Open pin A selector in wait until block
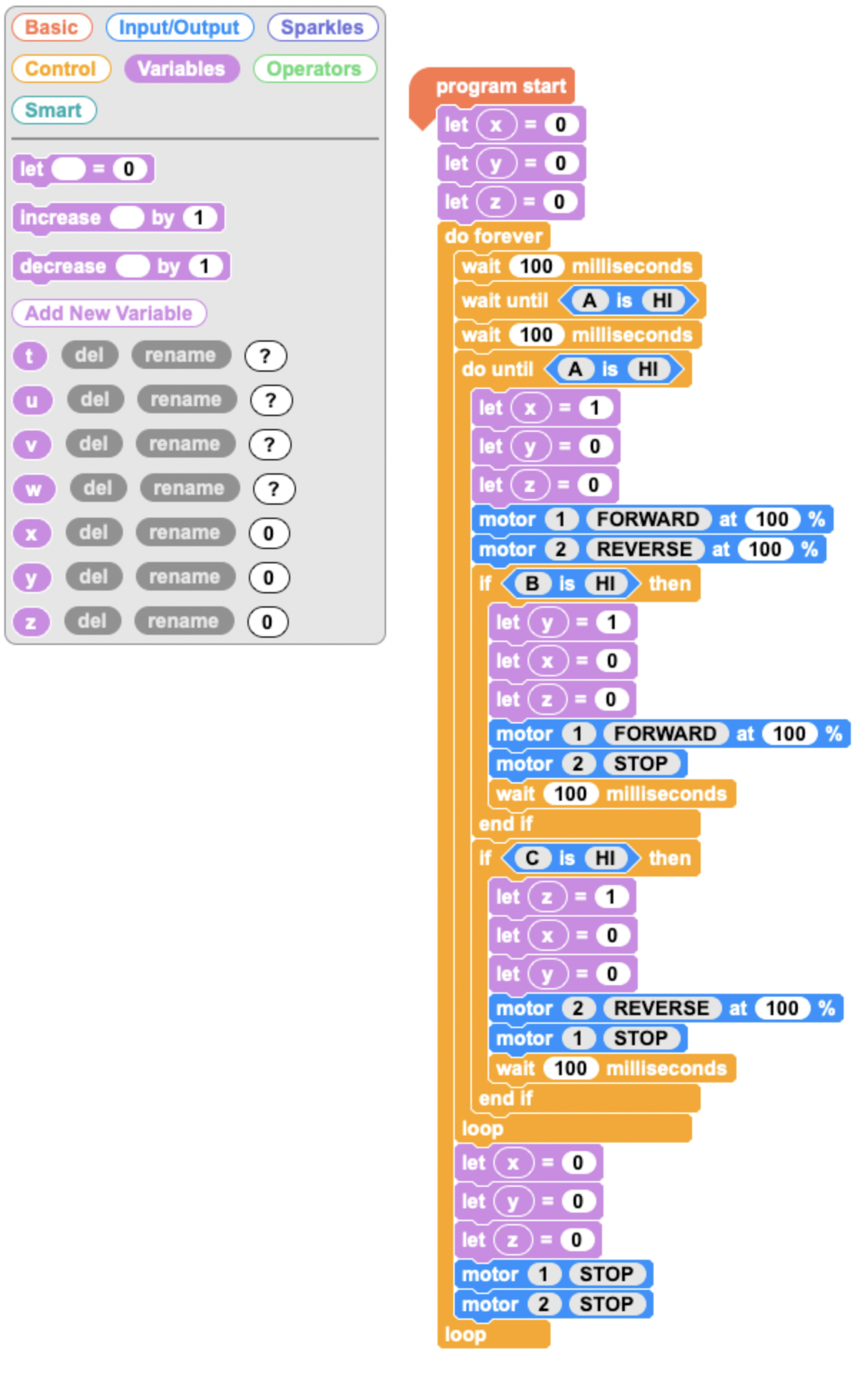 pos(589,300)
